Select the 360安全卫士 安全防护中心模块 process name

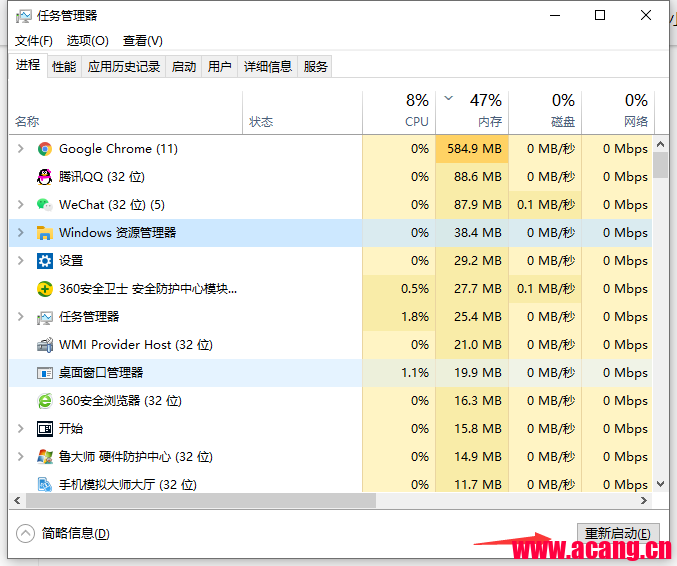pos(148,289)
